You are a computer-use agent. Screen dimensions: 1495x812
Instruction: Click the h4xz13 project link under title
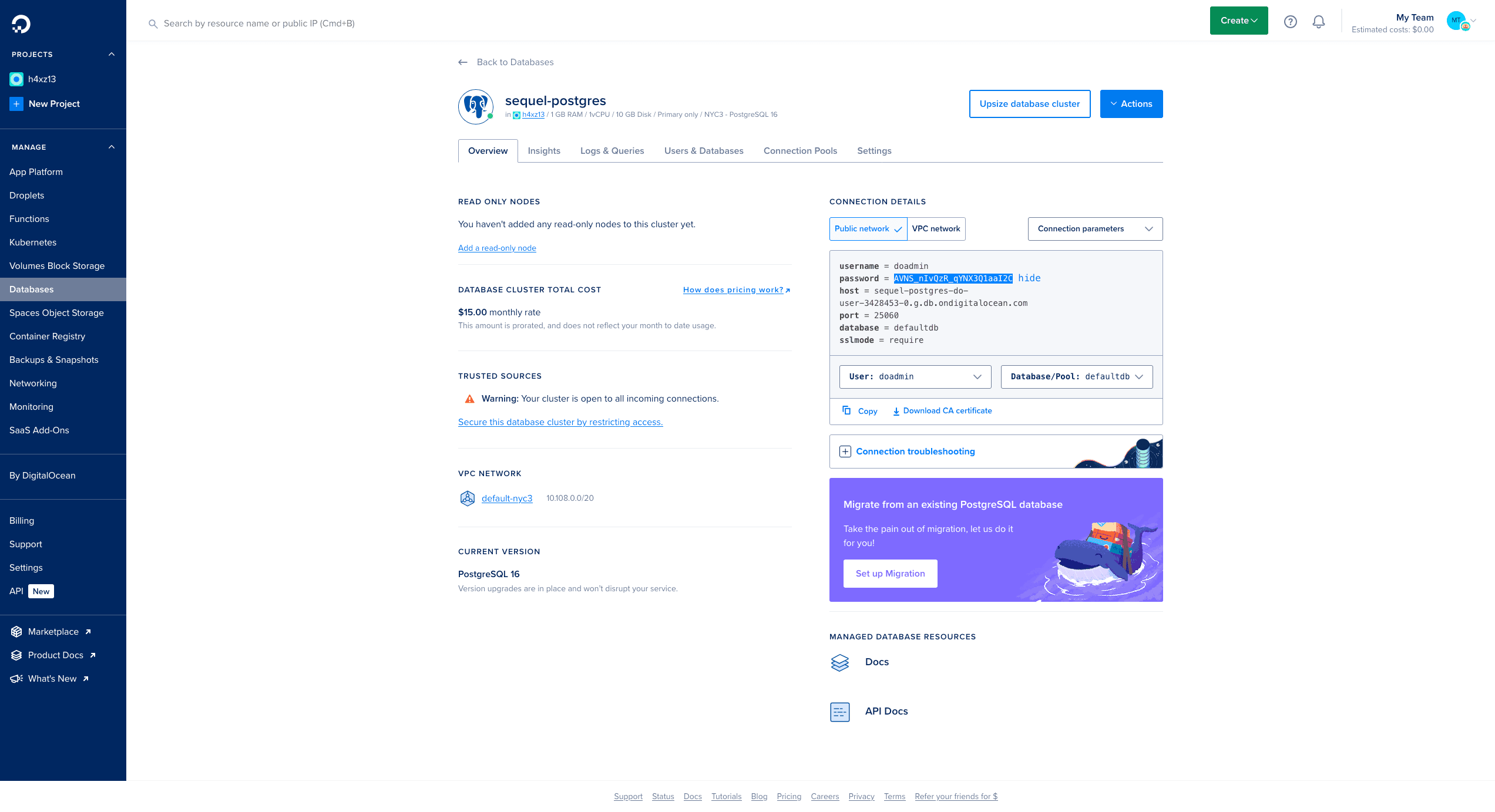533,114
